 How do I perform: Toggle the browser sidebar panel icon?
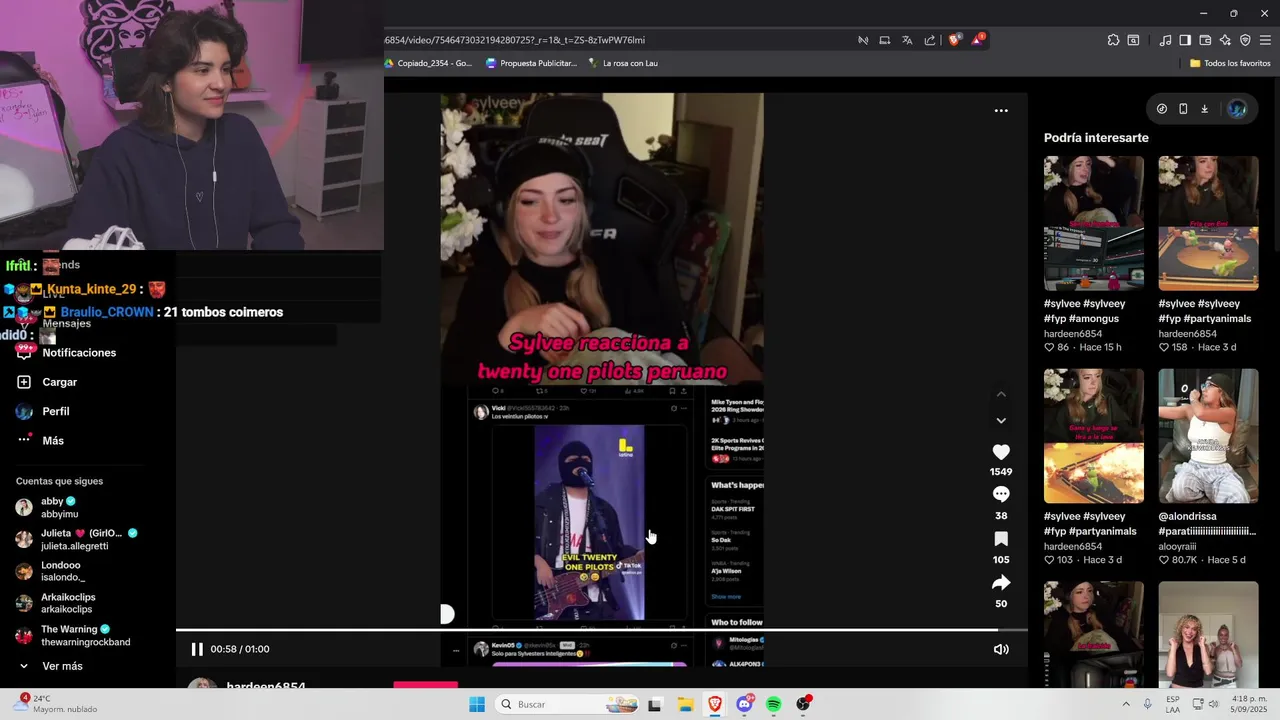click(1185, 40)
